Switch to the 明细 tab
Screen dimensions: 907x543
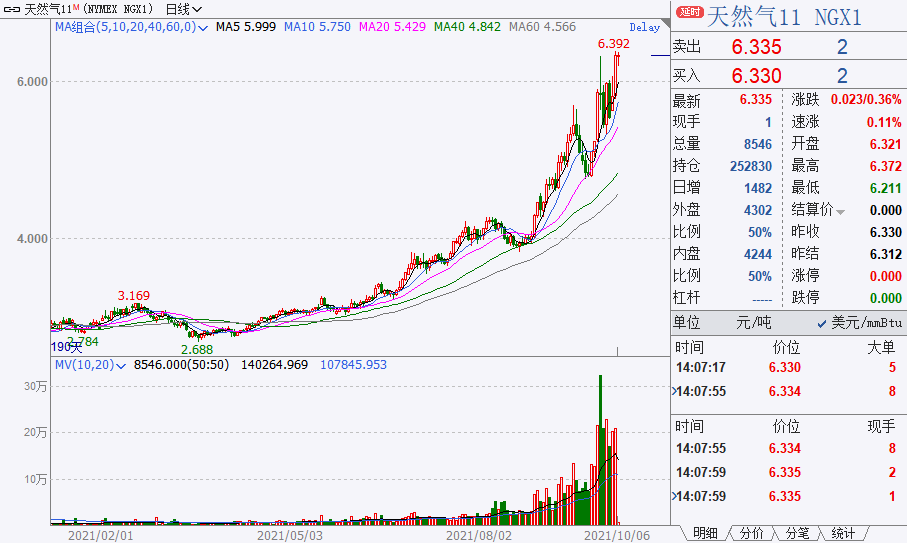point(705,533)
